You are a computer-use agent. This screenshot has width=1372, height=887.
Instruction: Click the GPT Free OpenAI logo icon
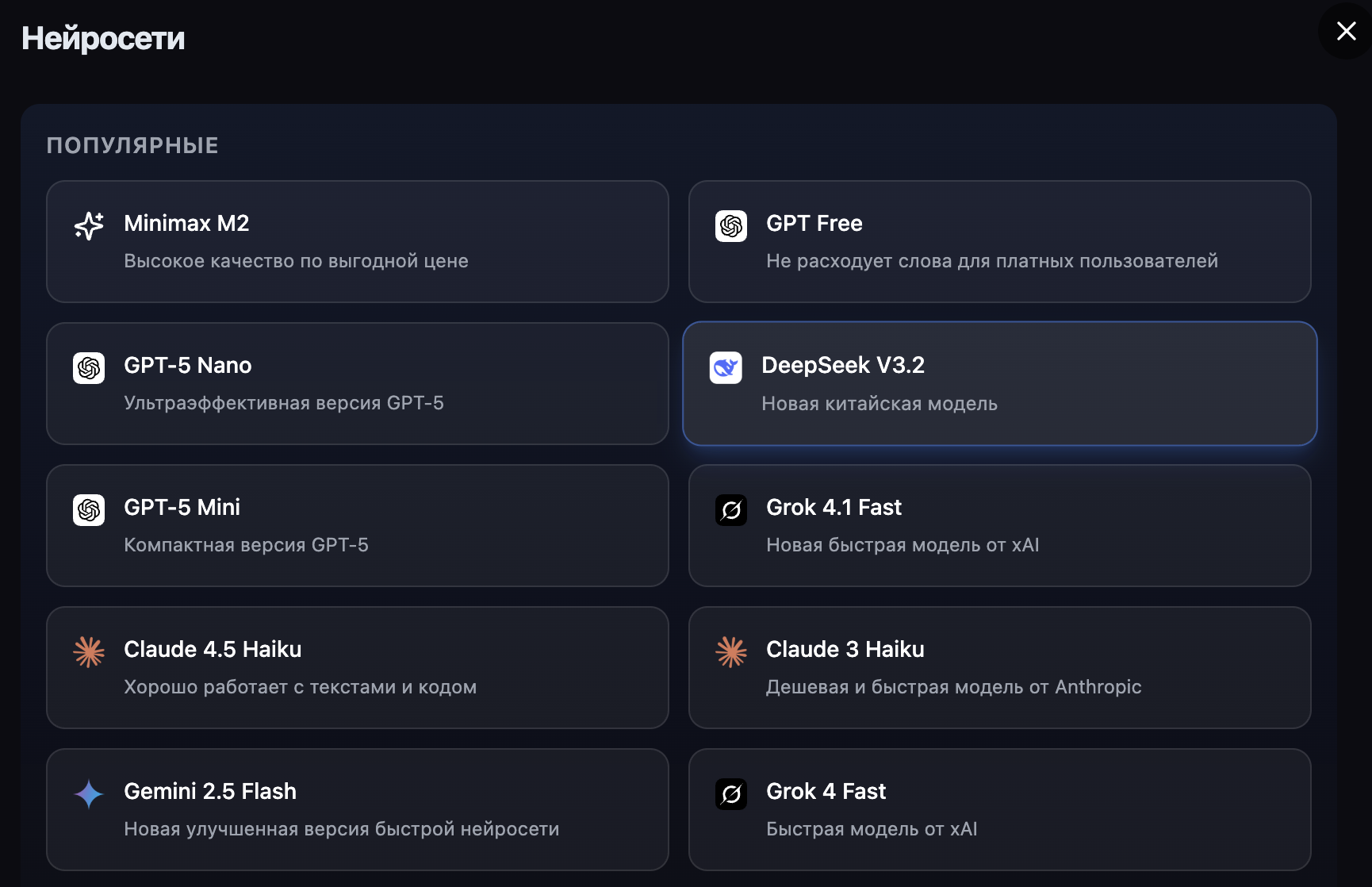pos(731,226)
